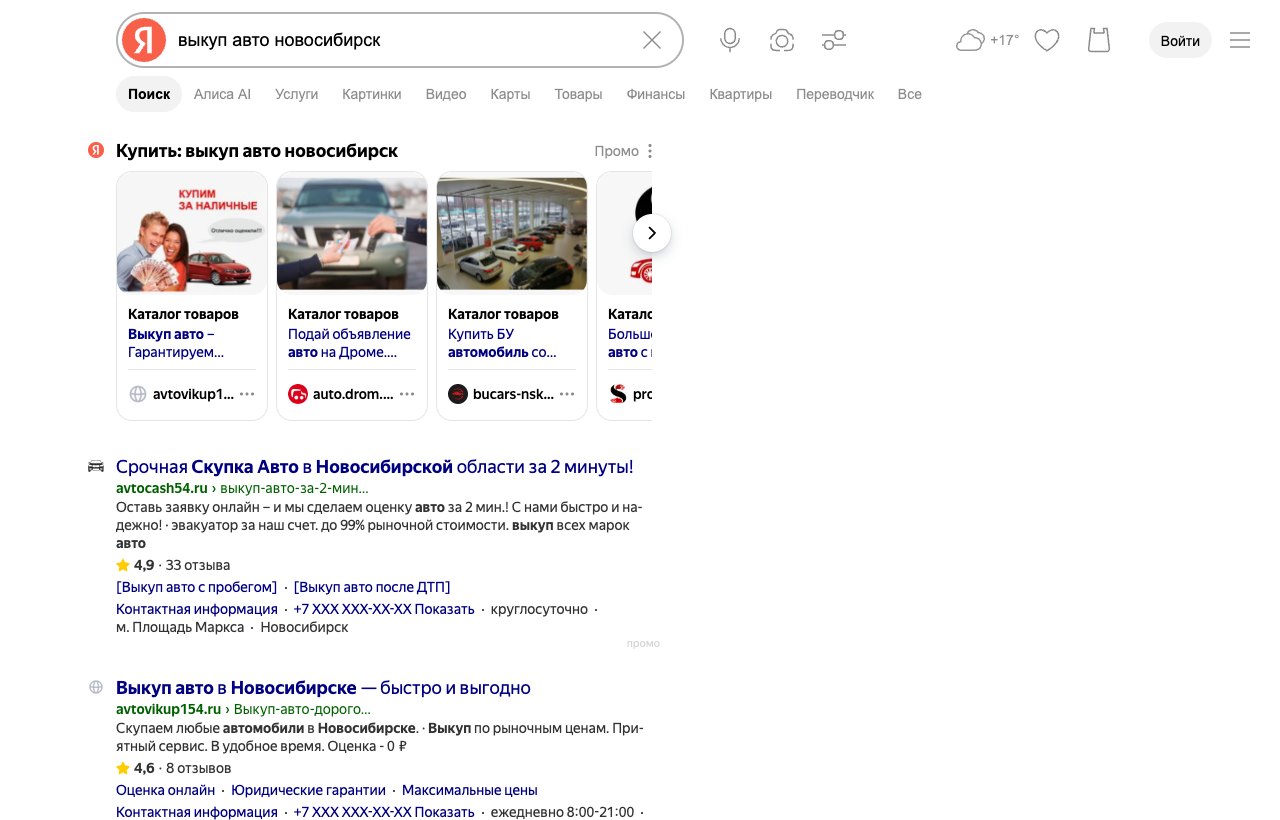Open the Оценка онлайн sitelink

pyautogui.click(x=166, y=790)
